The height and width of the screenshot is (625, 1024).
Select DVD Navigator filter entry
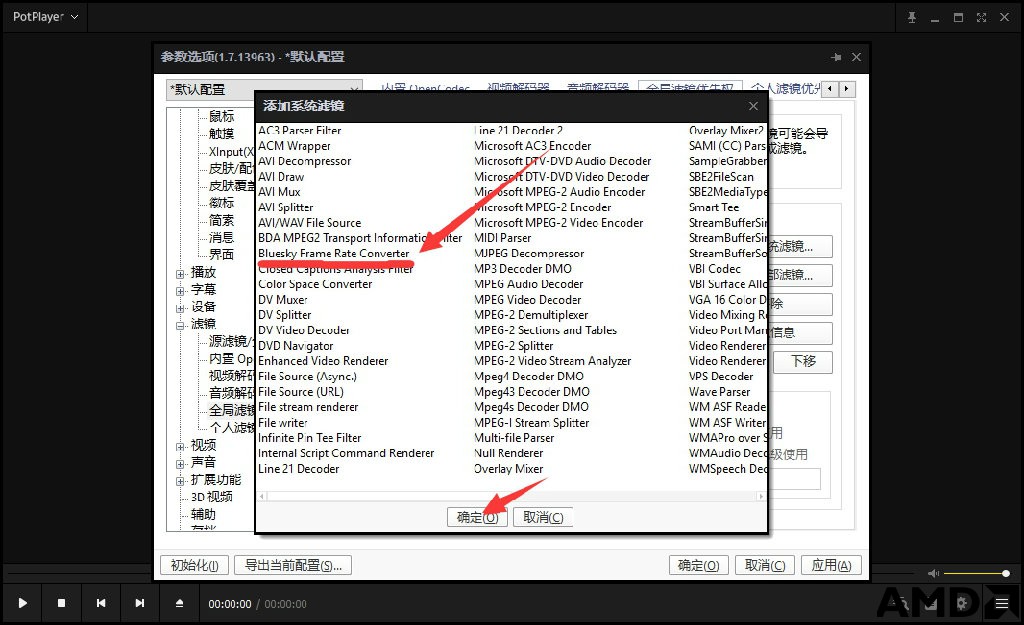click(295, 345)
